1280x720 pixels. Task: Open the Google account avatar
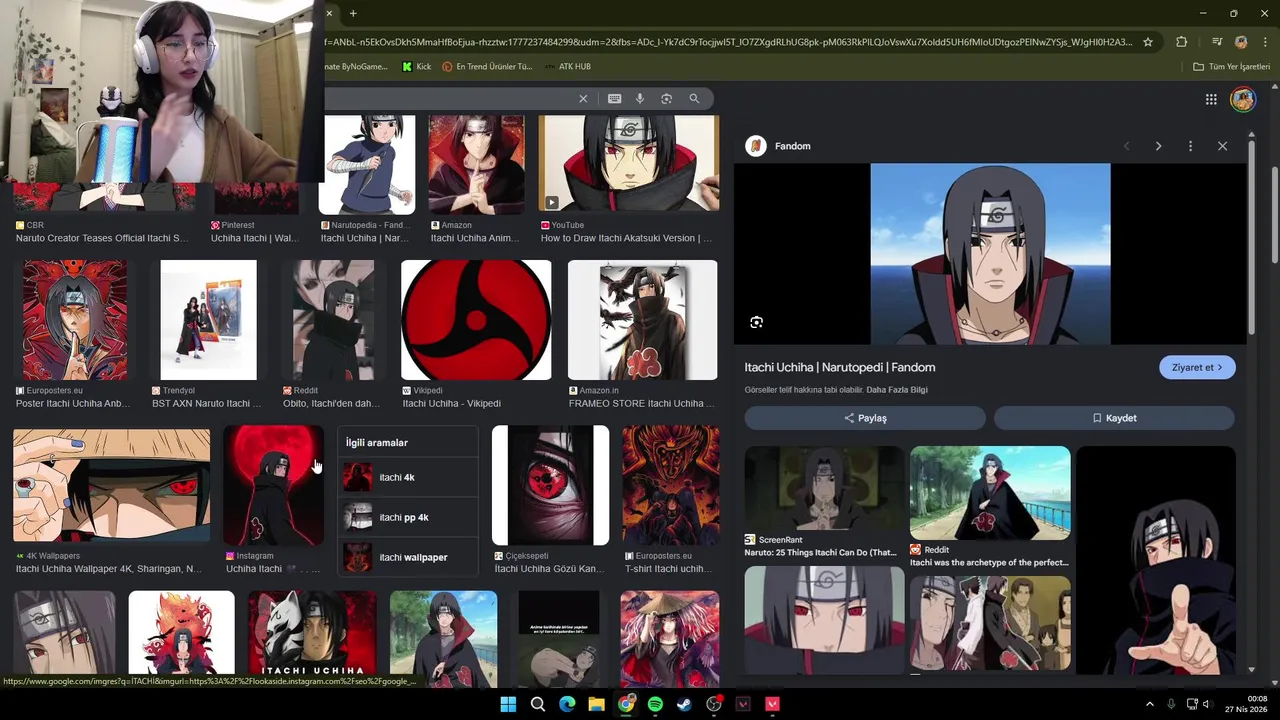(x=1243, y=99)
